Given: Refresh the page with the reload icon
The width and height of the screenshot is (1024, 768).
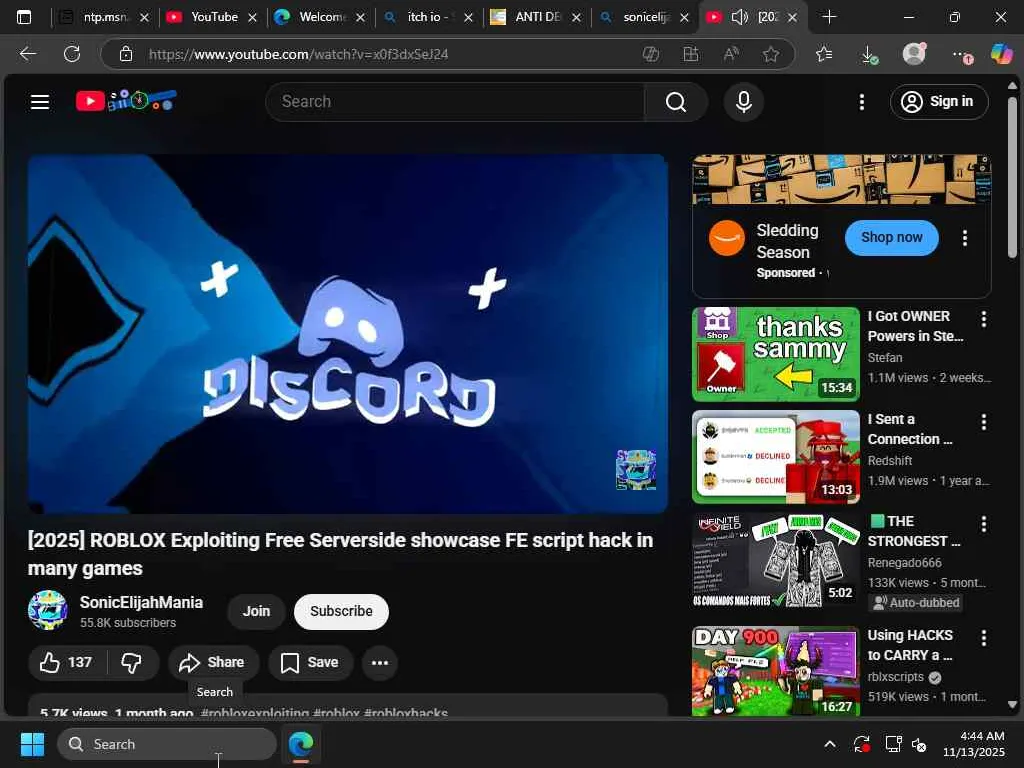Looking at the screenshot, I should [x=72, y=54].
